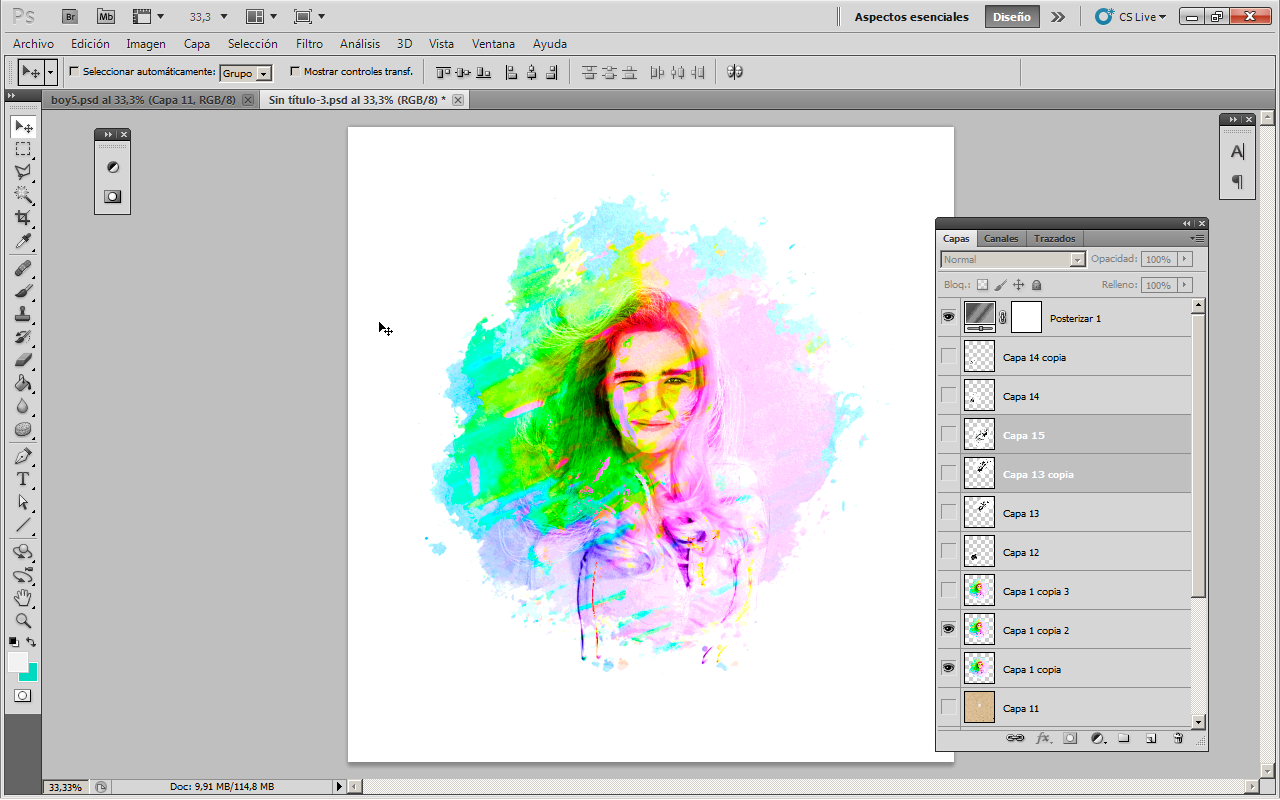This screenshot has width=1280, height=800.
Task: Select the Hand tool
Action: tap(23, 598)
